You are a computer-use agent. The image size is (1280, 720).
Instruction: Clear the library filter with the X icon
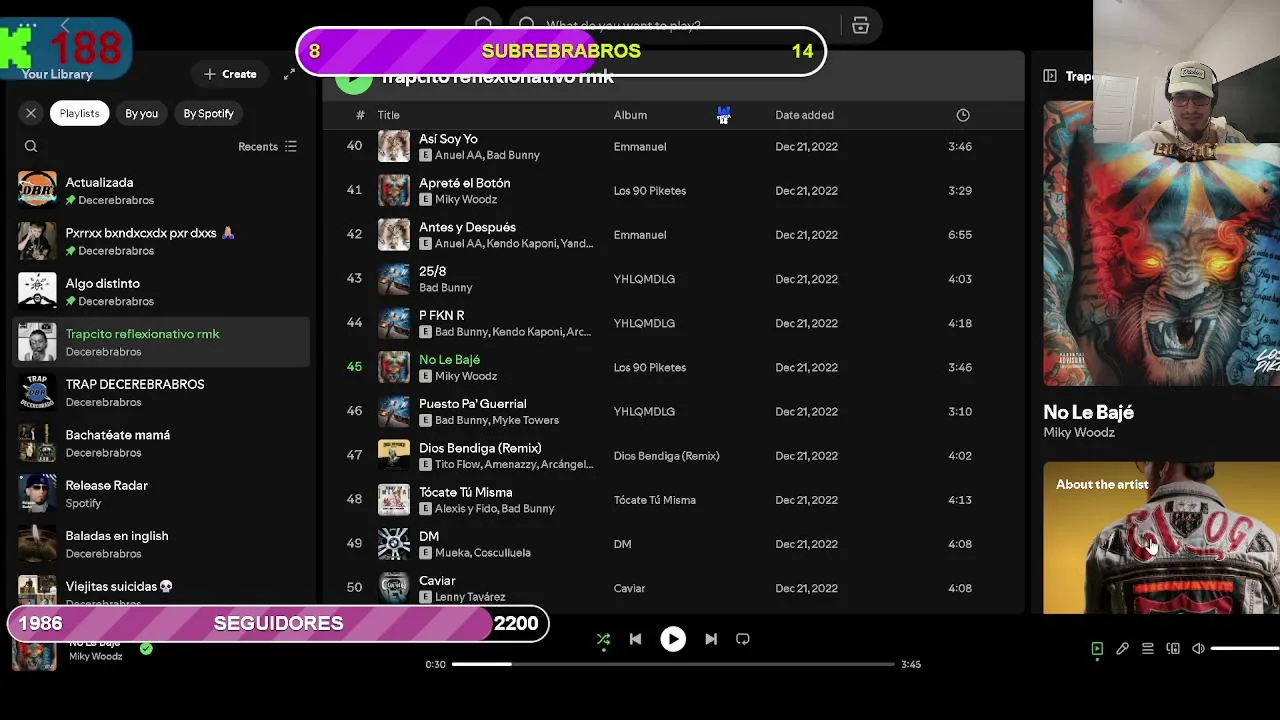(31, 113)
